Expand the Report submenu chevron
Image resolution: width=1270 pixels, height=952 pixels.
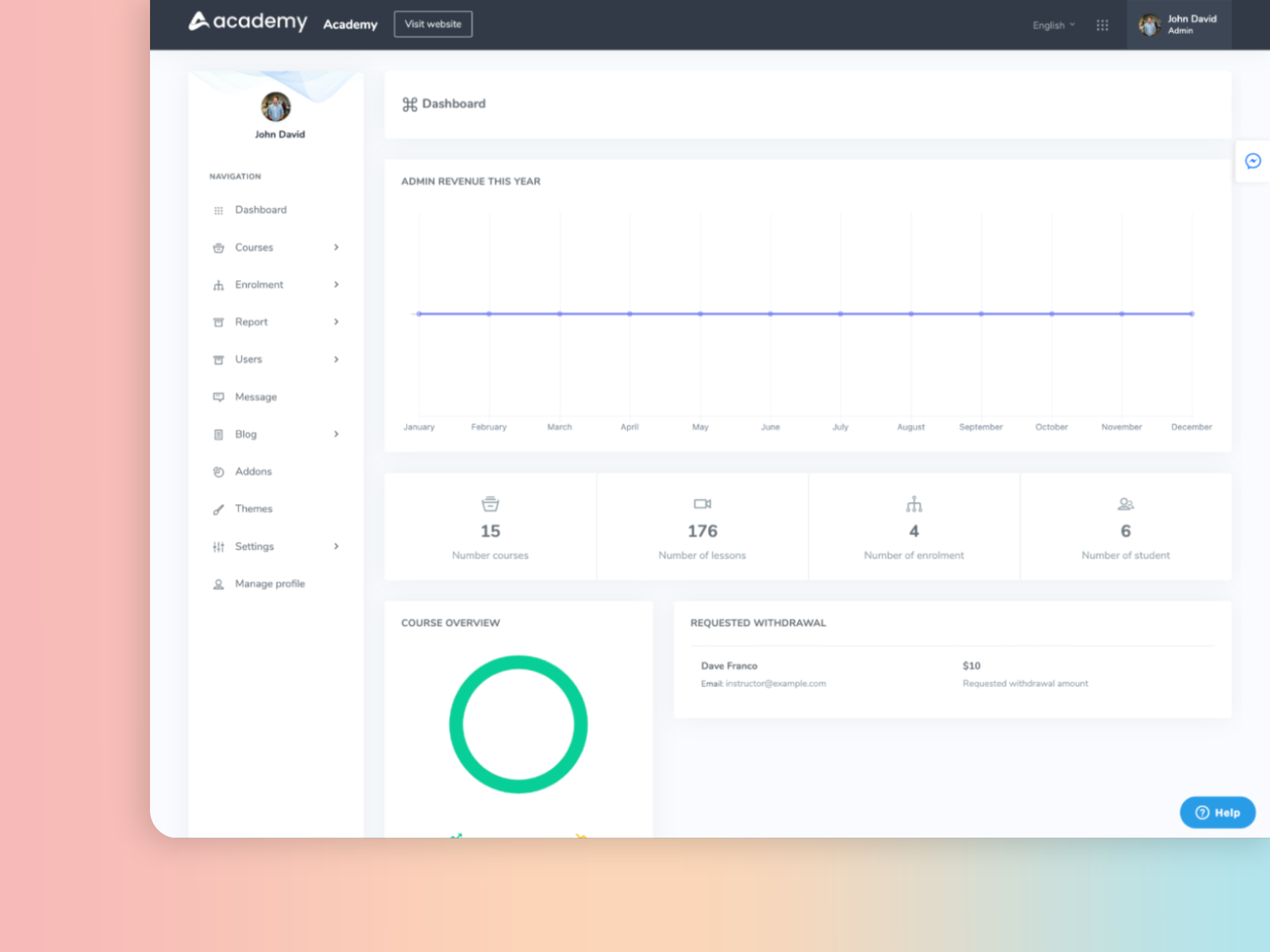[x=337, y=322]
